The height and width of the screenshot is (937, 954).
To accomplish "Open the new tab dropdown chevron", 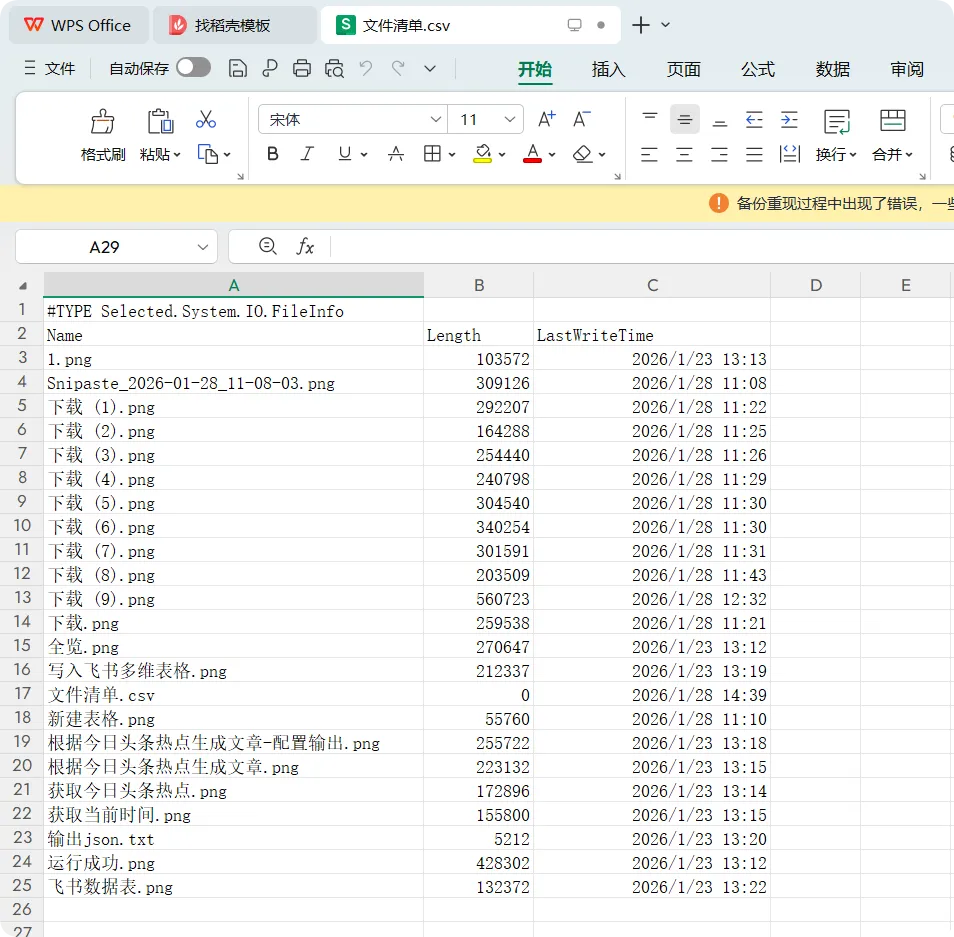I will pos(666,25).
